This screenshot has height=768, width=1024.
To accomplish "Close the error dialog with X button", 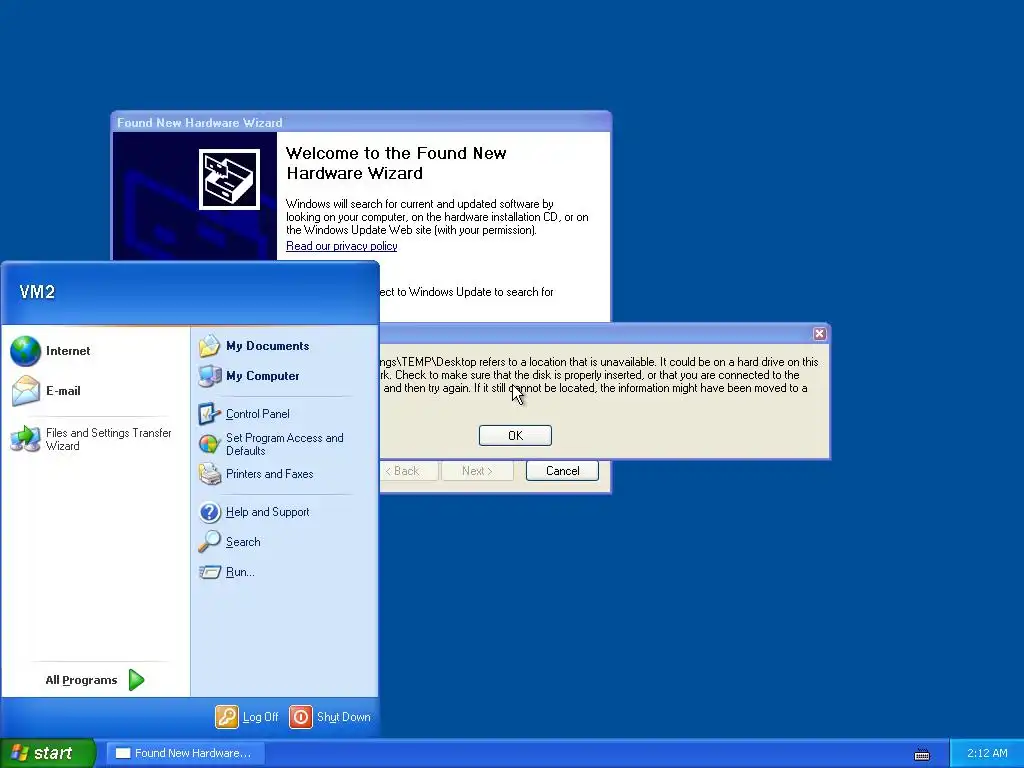I will click(820, 334).
